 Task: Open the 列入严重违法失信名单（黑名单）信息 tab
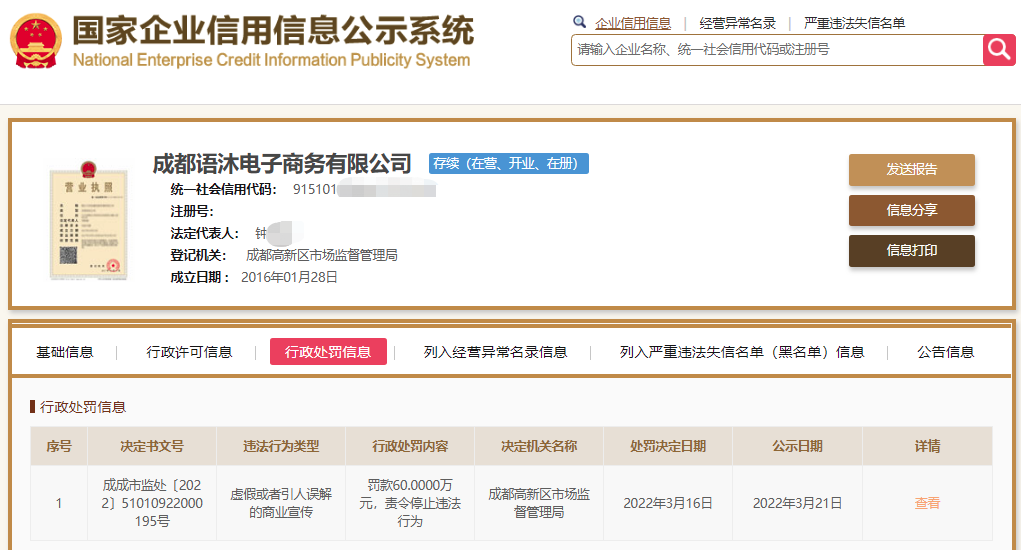[x=741, y=352]
